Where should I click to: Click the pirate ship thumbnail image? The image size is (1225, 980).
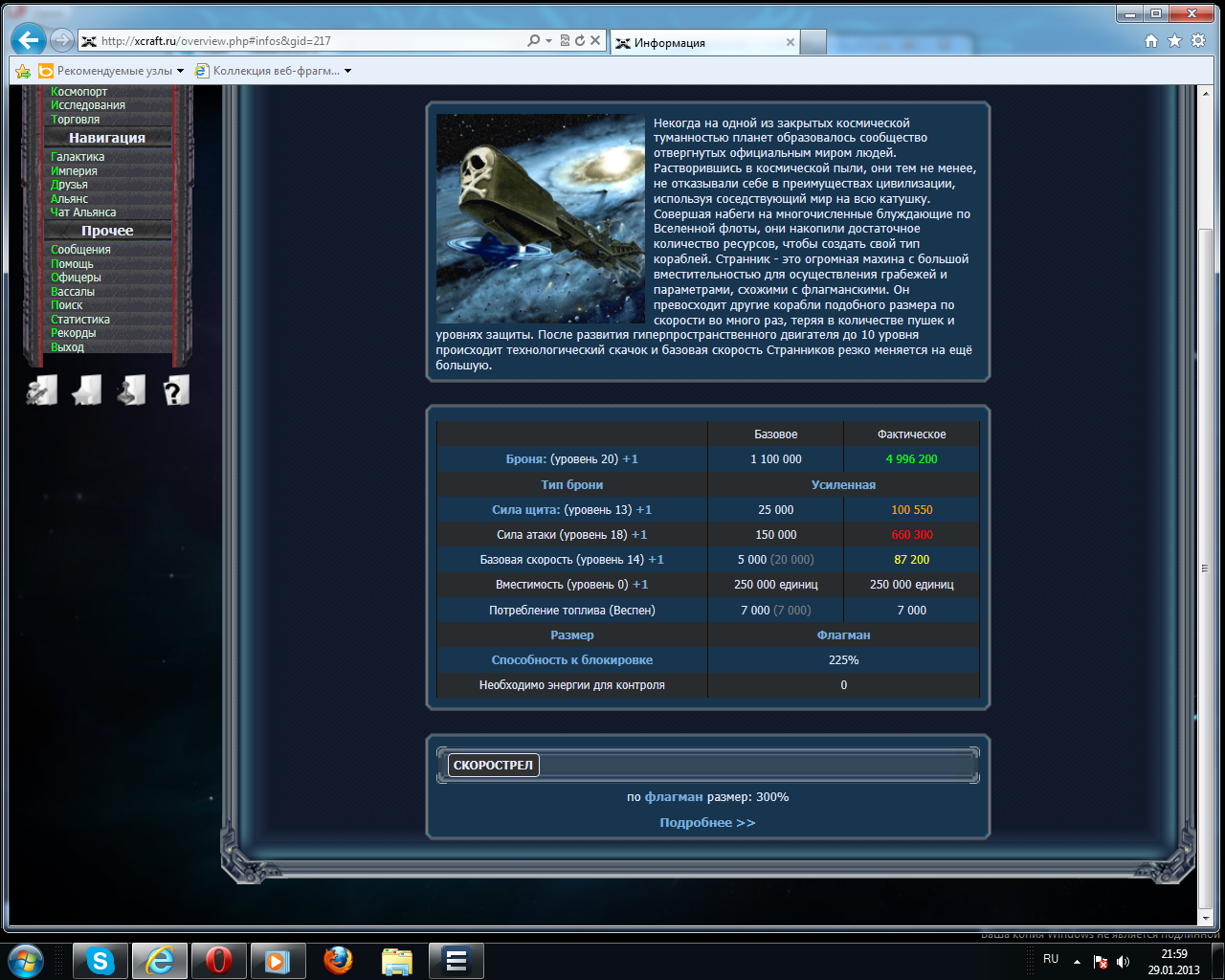pyautogui.click(x=541, y=218)
